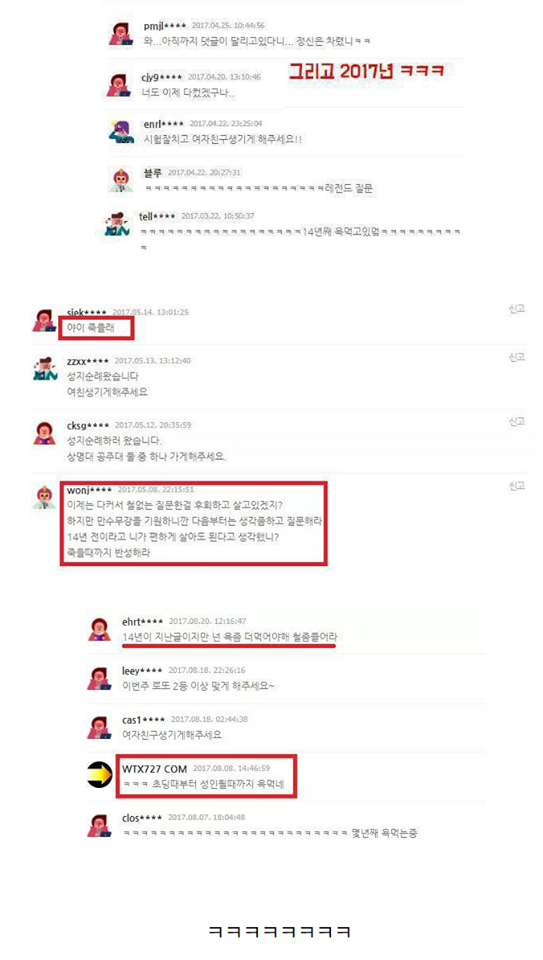The width and height of the screenshot is (543, 960).
Task: Click 신고 link on siek**** comment
Action: pyautogui.click(x=516, y=309)
